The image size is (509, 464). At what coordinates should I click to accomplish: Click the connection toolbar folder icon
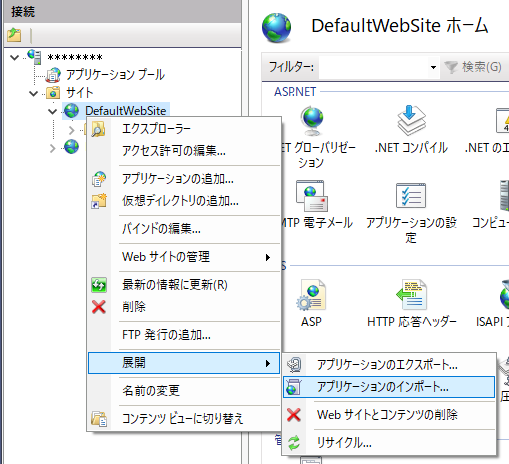pyautogui.click(x=14, y=35)
